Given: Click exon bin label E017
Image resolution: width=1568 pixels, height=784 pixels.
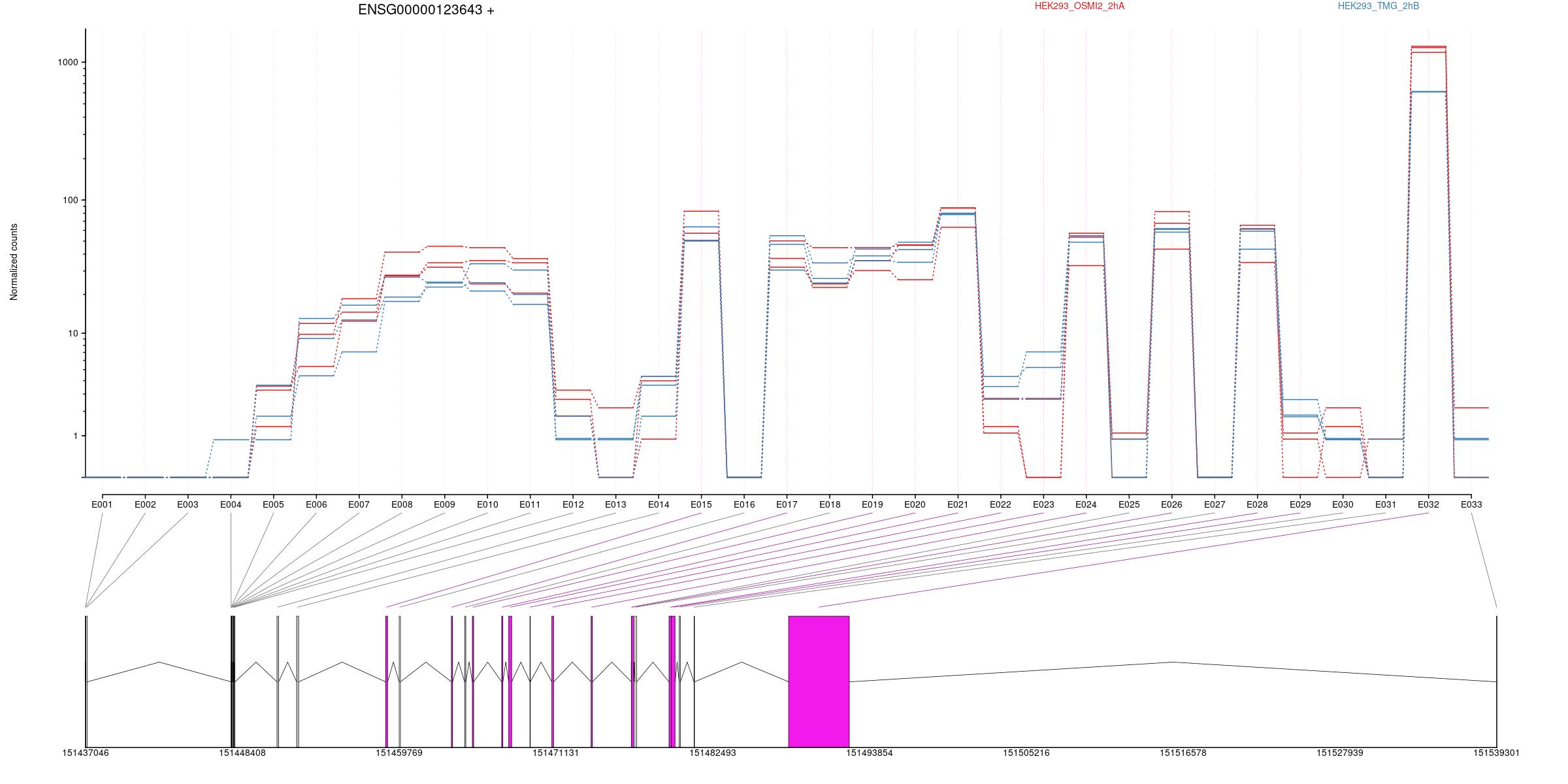Looking at the screenshot, I should [x=787, y=504].
